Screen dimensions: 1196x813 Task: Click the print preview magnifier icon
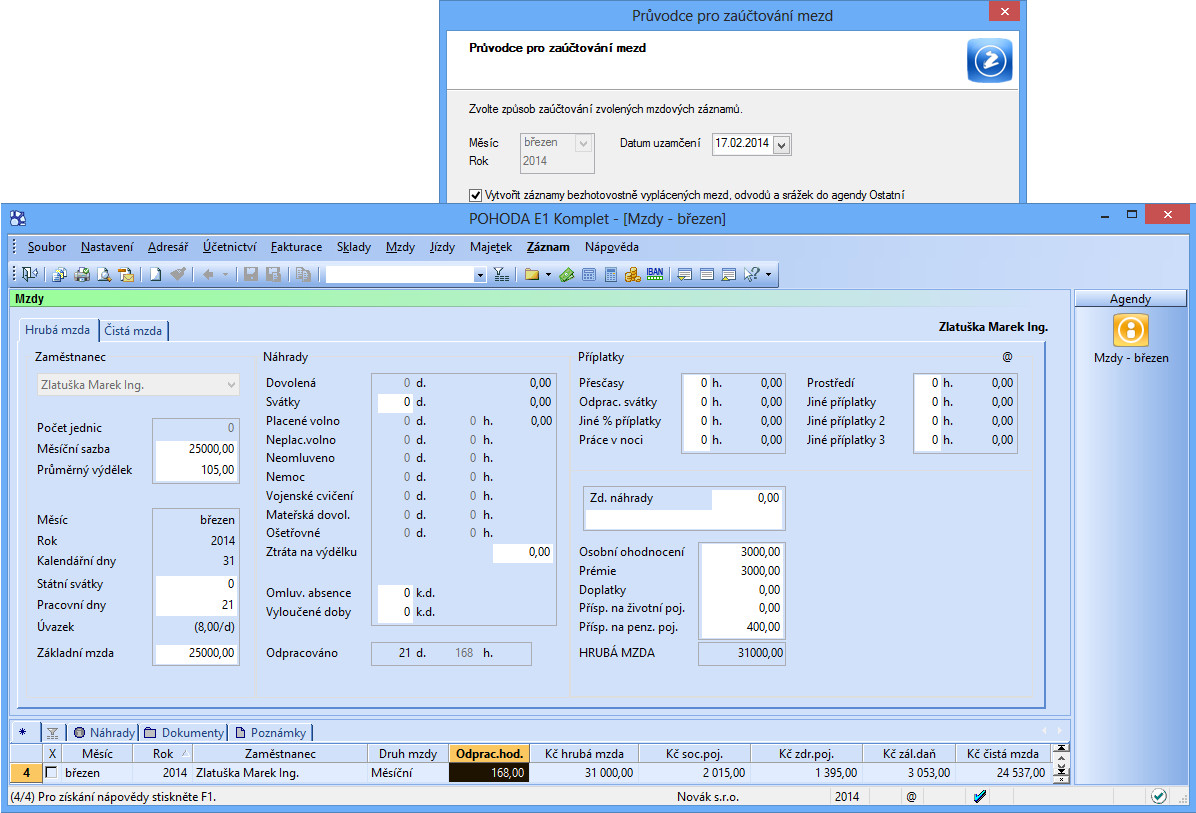point(104,275)
